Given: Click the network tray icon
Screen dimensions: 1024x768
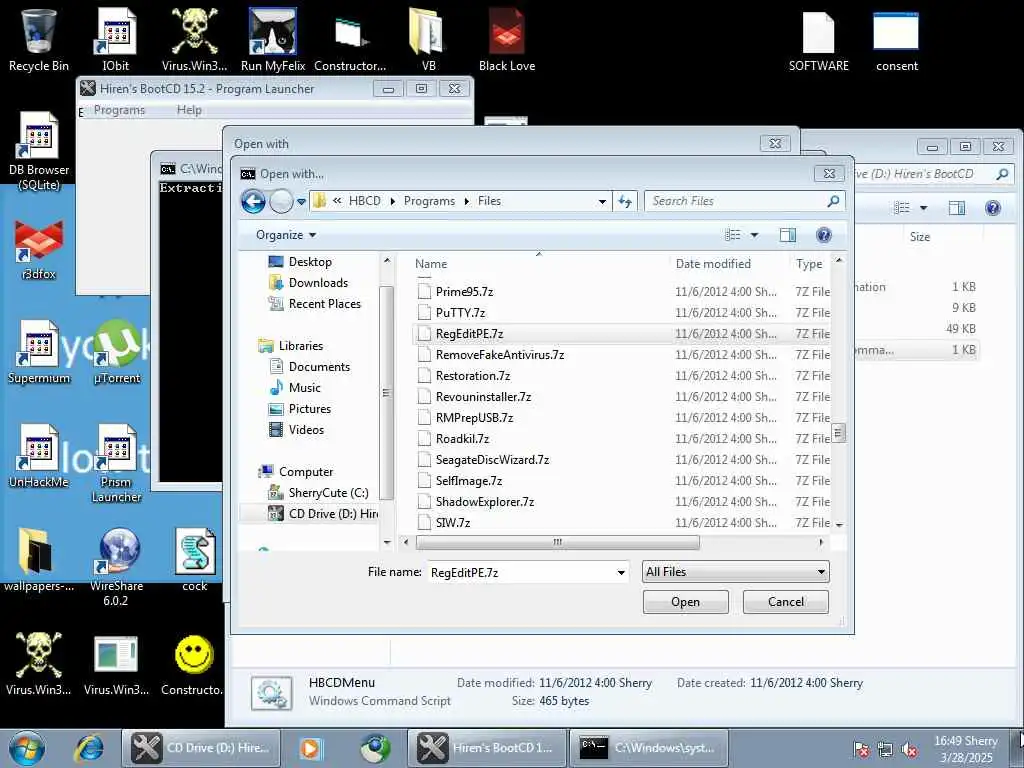Looking at the screenshot, I should tap(885, 750).
